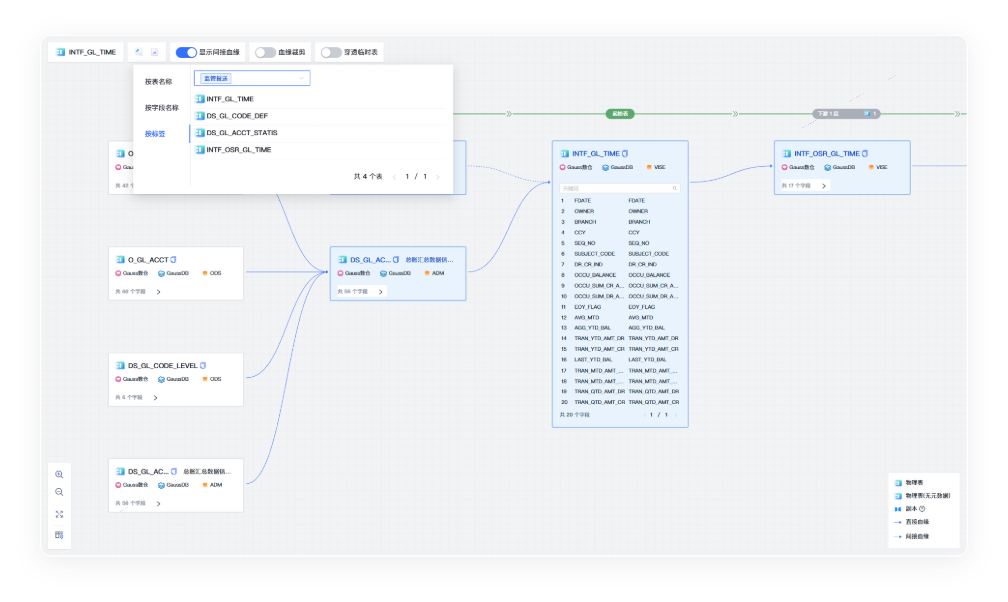Click the export image icon in the top toolbar

pos(154,52)
